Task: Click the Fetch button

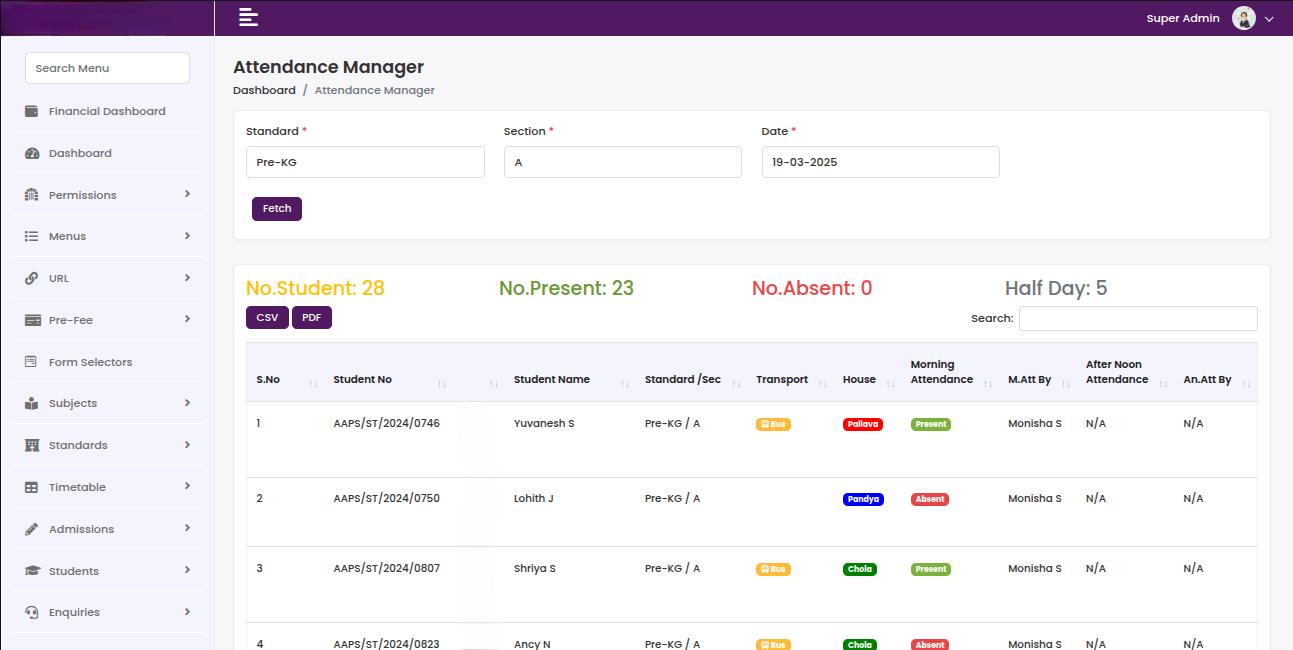Action: [277, 209]
